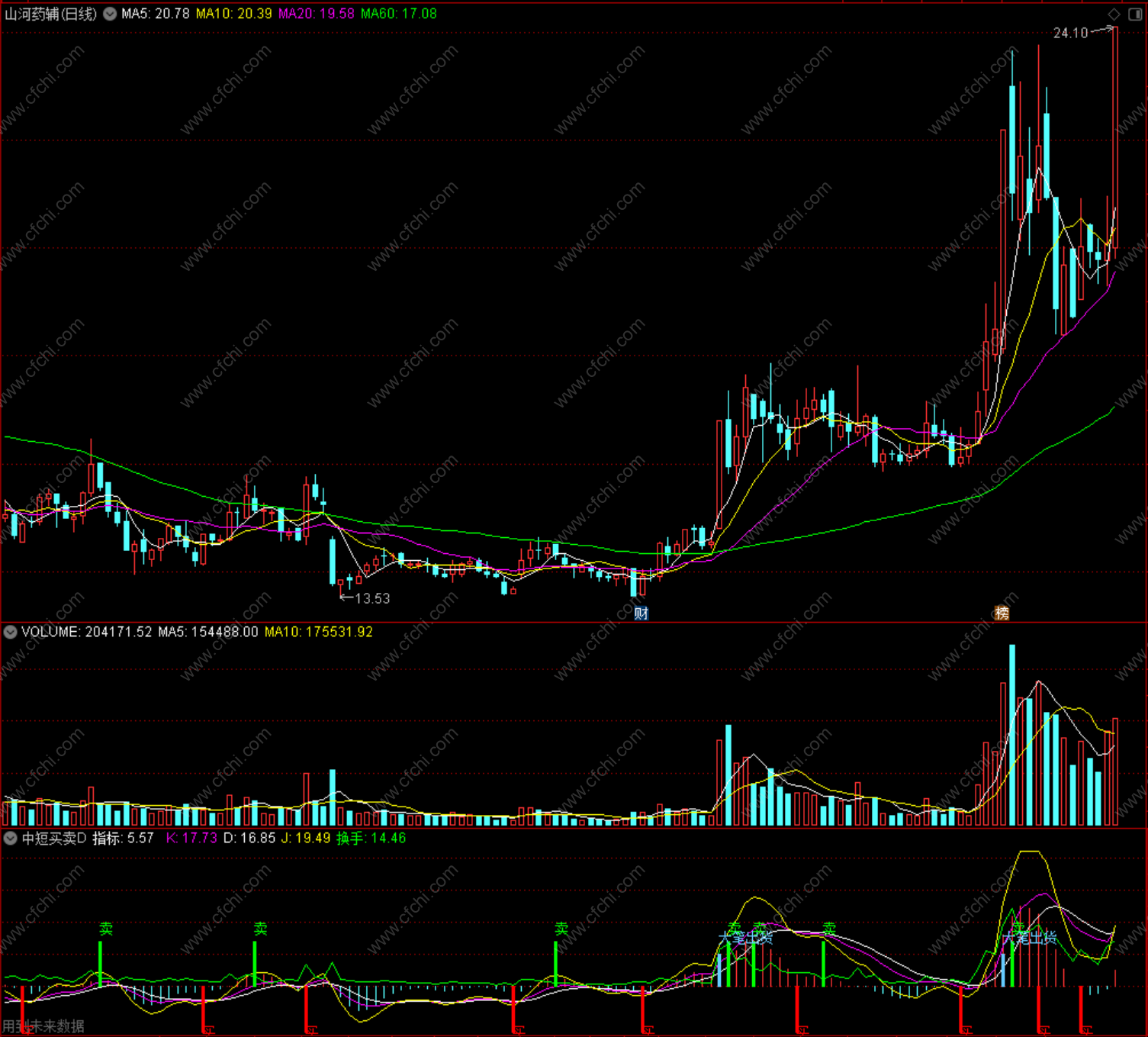Click the 指标: 5.57 value
The image size is (1148, 1037).
(x=124, y=838)
